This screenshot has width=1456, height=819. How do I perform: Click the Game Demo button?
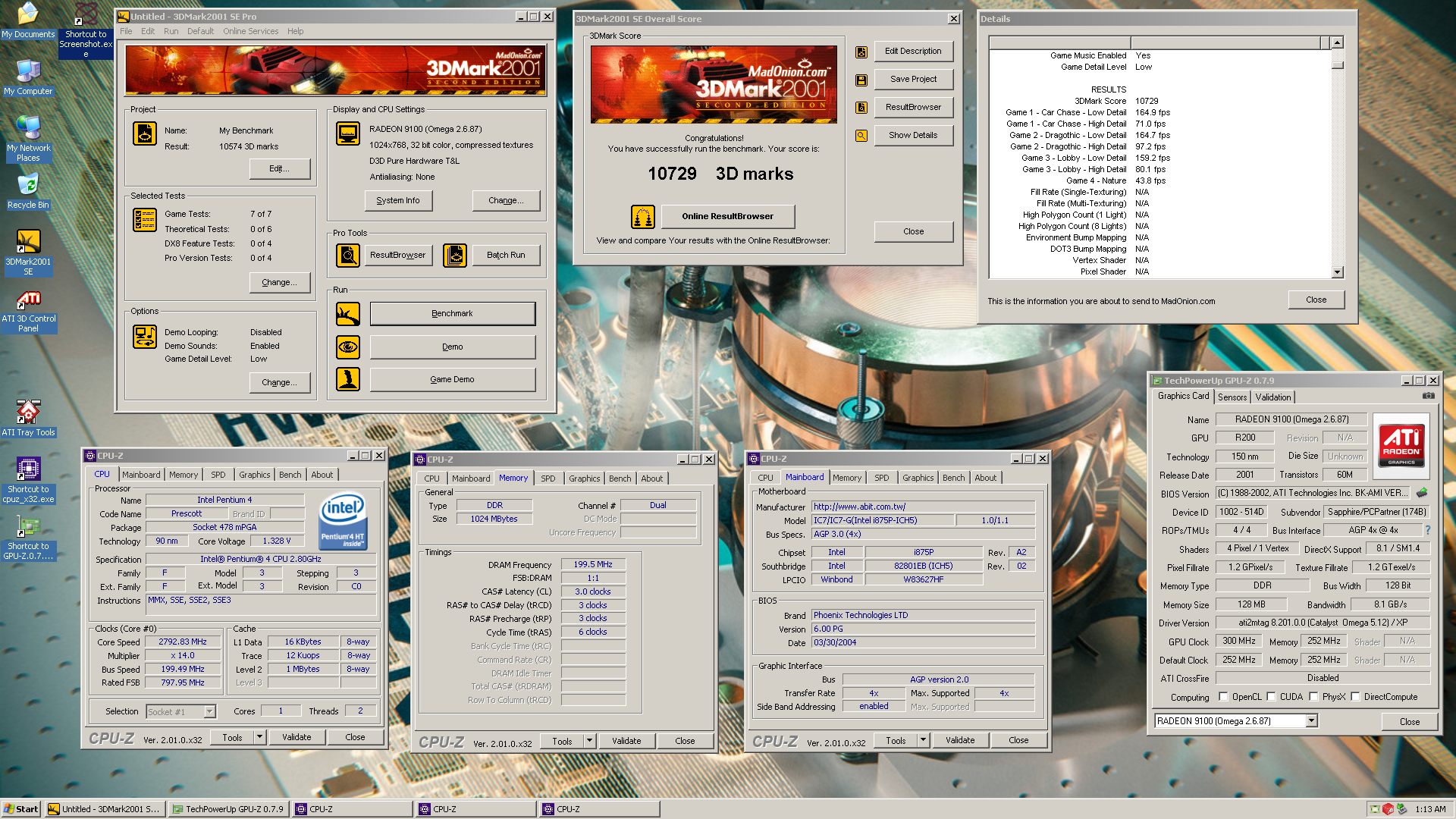(x=452, y=379)
